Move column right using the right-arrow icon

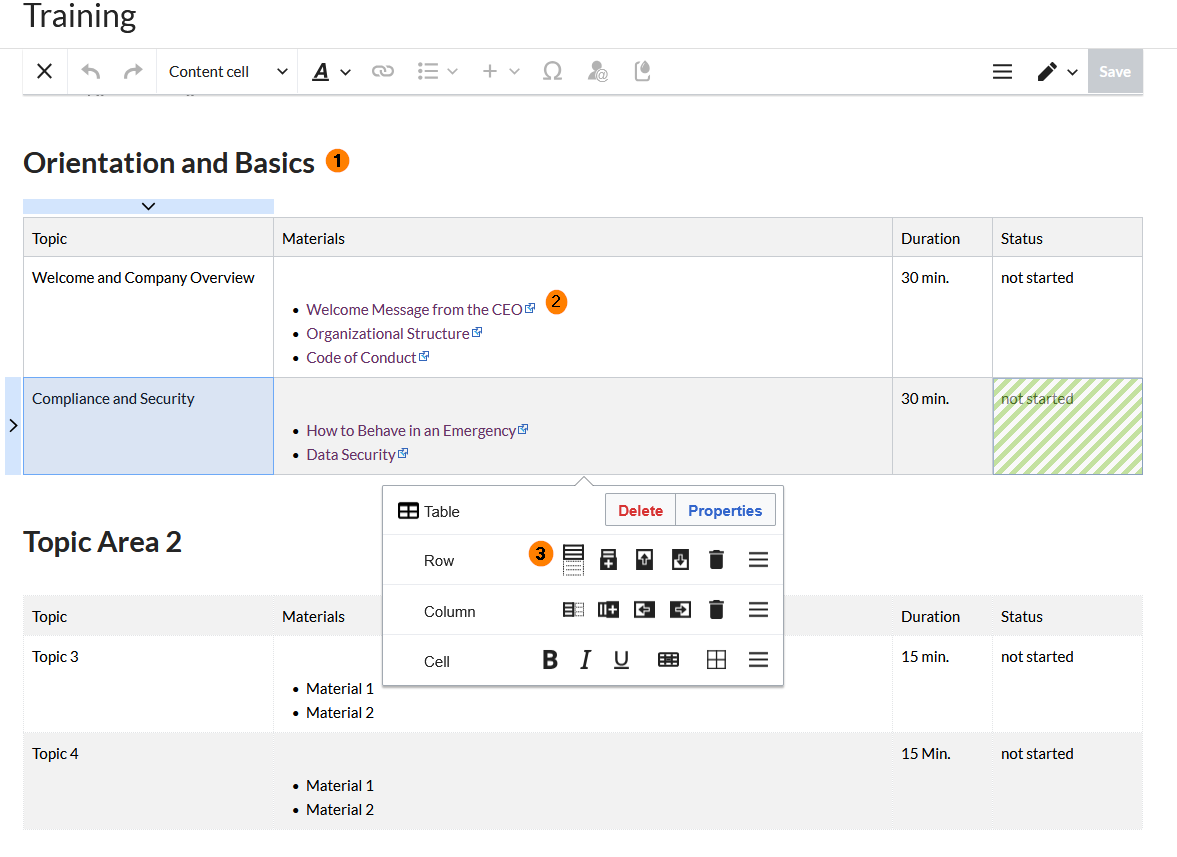tap(680, 610)
